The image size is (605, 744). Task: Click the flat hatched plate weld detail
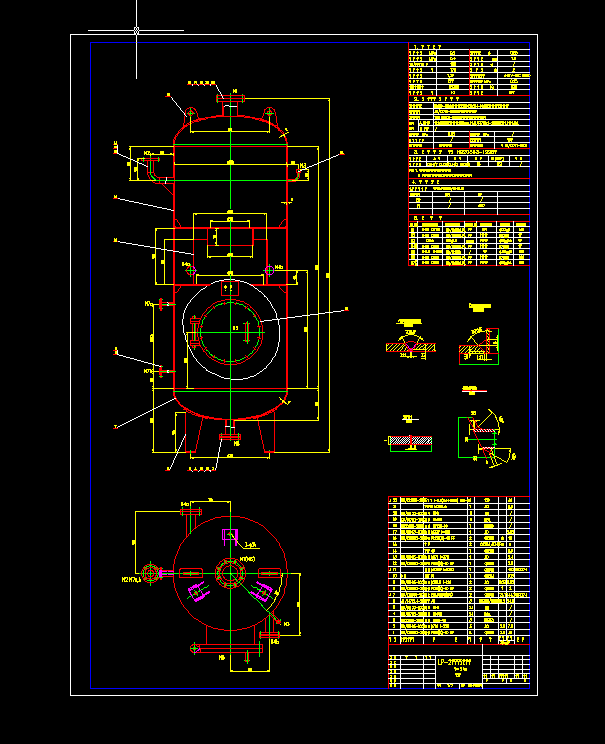pos(410,442)
